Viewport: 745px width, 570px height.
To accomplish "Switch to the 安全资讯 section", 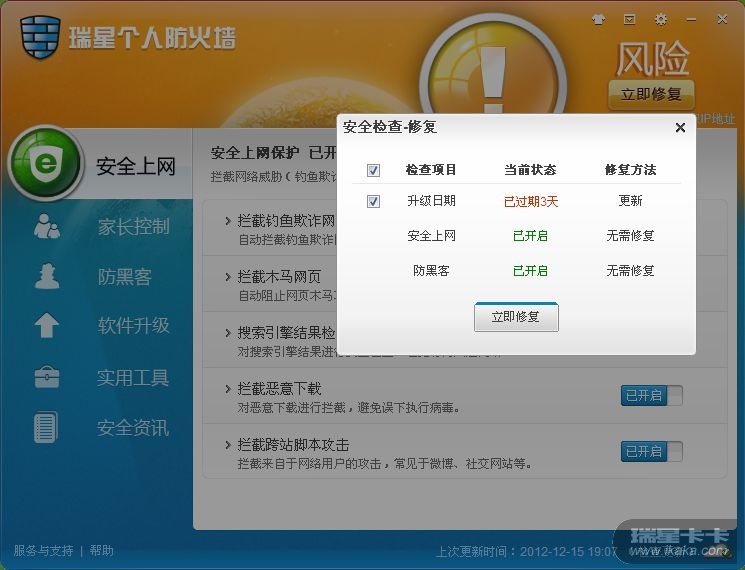I will (x=133, y=428).
